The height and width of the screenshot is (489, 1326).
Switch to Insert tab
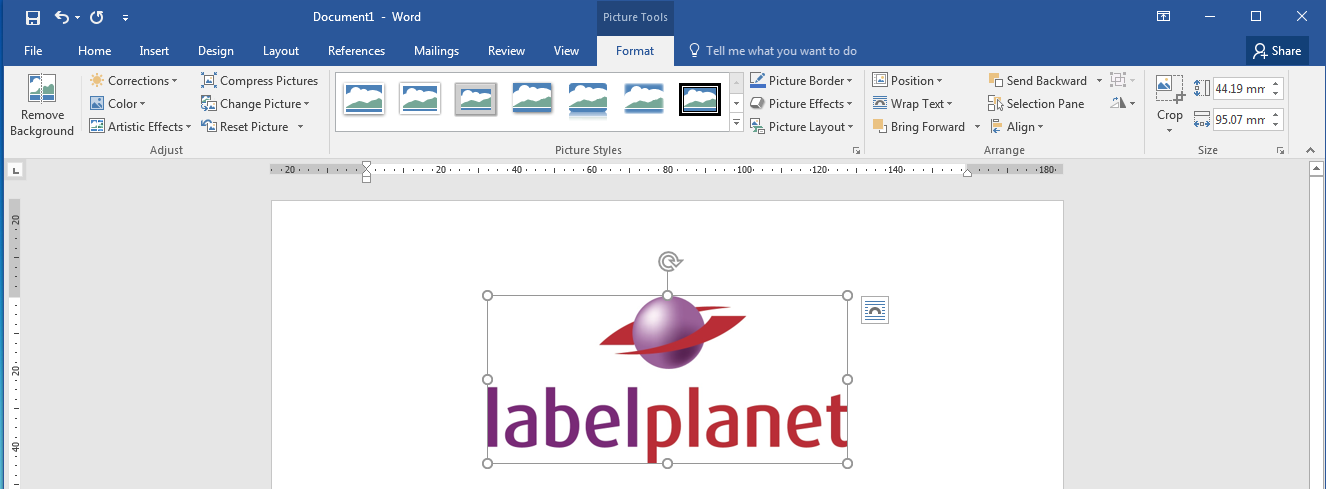(154, 51)
